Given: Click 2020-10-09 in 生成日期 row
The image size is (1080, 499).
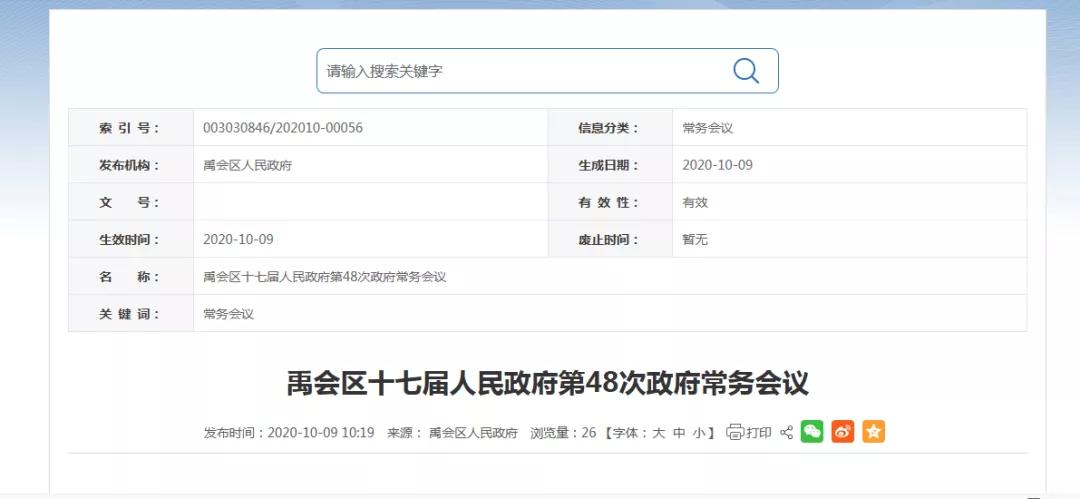Looking at the screenshot, I should click(x=718, y=165).
